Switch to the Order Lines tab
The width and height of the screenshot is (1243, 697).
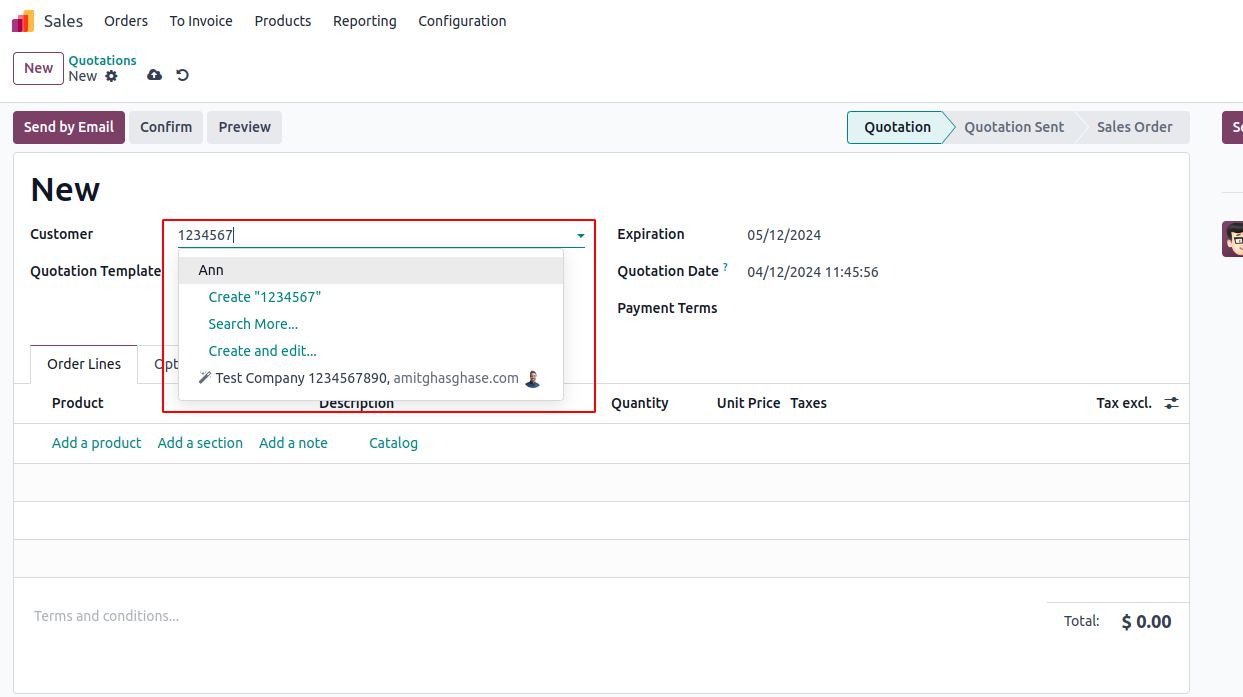(x=84, y=364)
